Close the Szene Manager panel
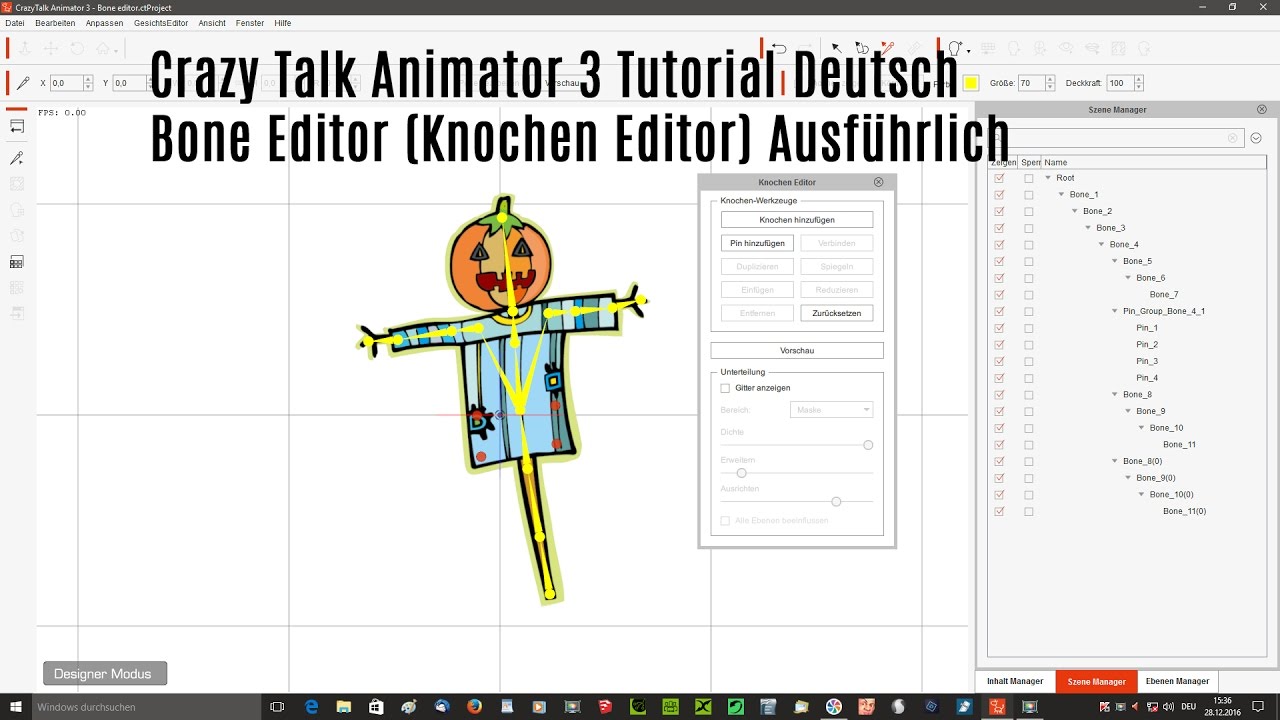Image resolution: width=1280 pixels, height=720 pixels. [x=1262, y=109]
